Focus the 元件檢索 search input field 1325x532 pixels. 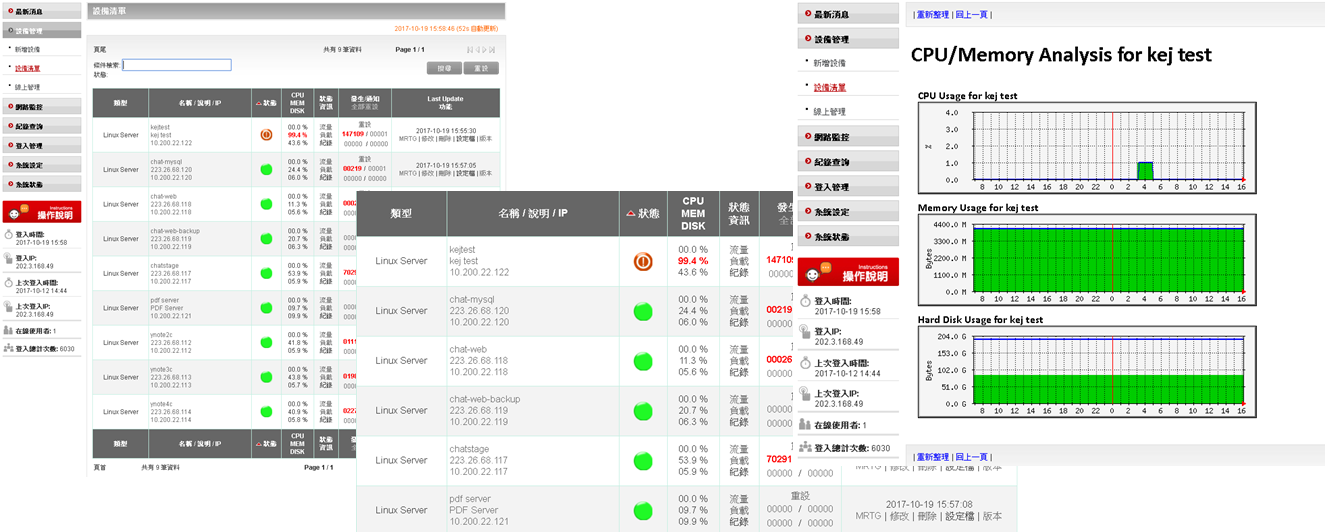click(x=177, y=65)
